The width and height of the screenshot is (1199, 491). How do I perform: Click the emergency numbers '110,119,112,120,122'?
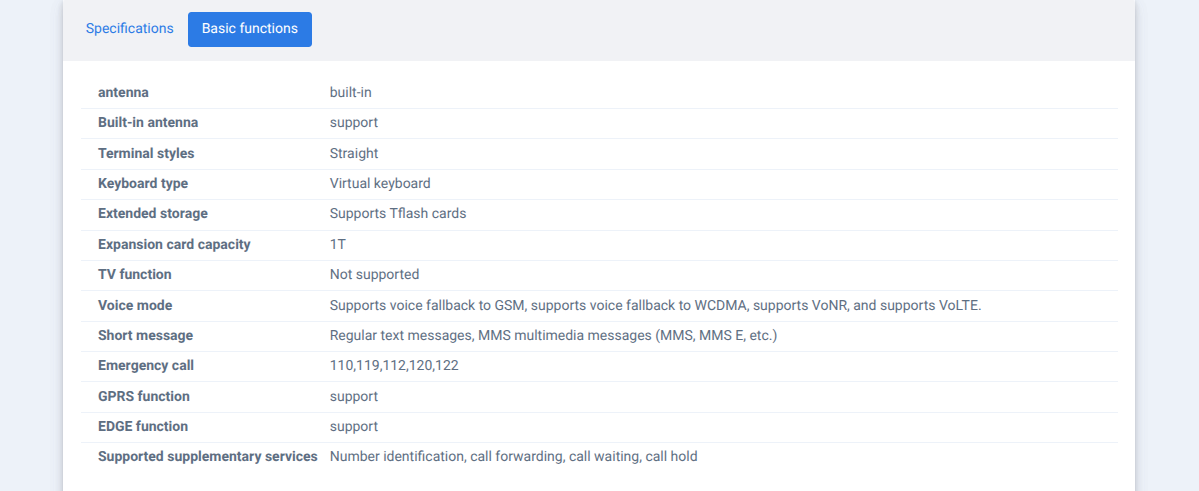tap(394, 366)
